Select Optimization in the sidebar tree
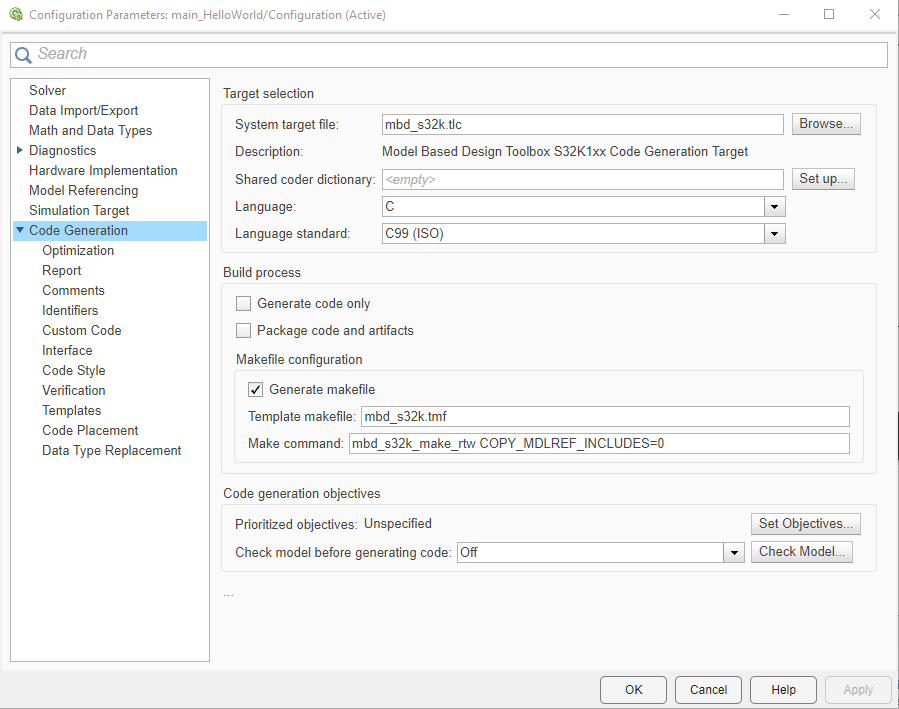 (x=78, y=250)
